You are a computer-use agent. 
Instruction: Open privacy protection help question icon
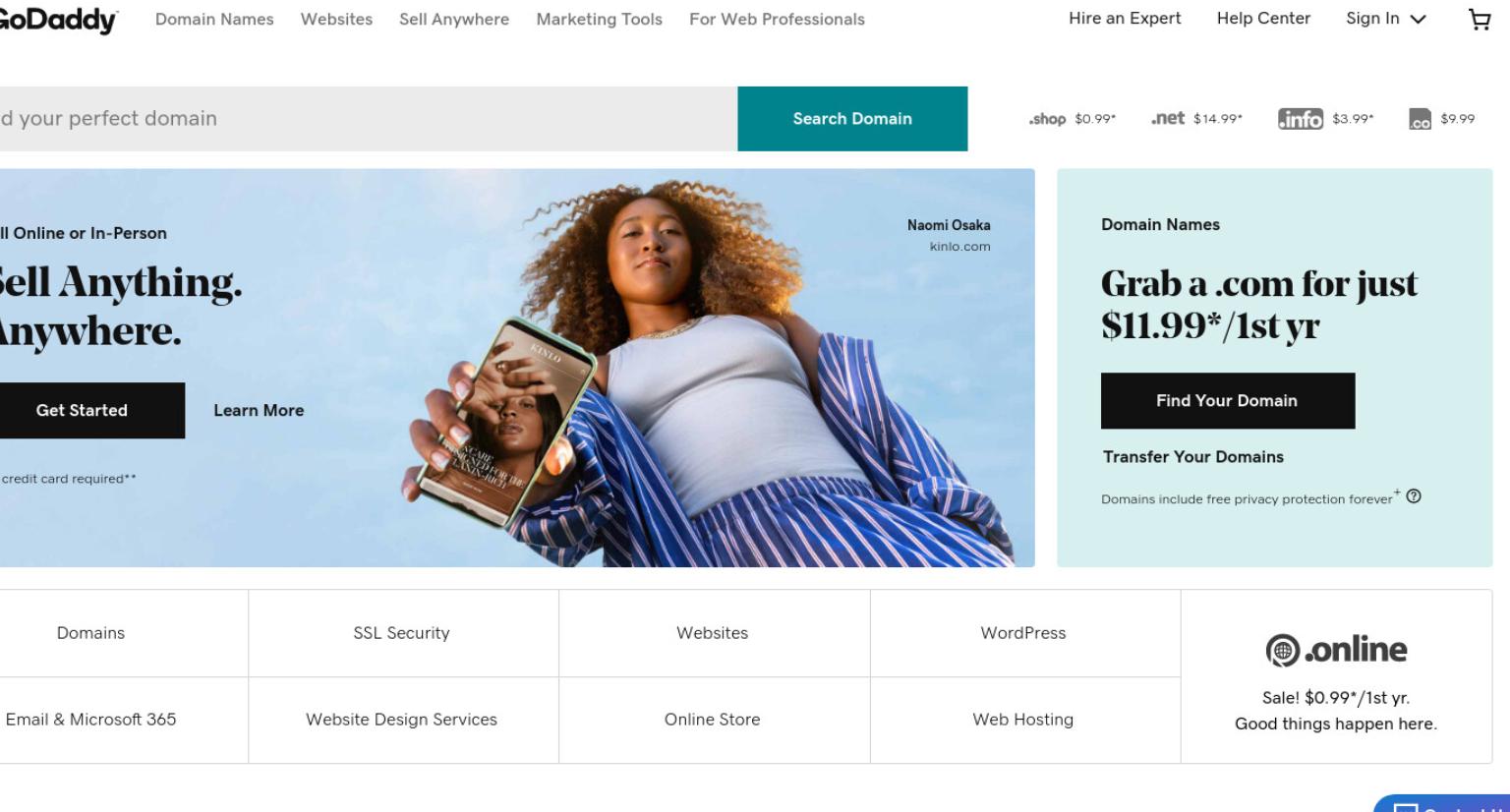1414,496
